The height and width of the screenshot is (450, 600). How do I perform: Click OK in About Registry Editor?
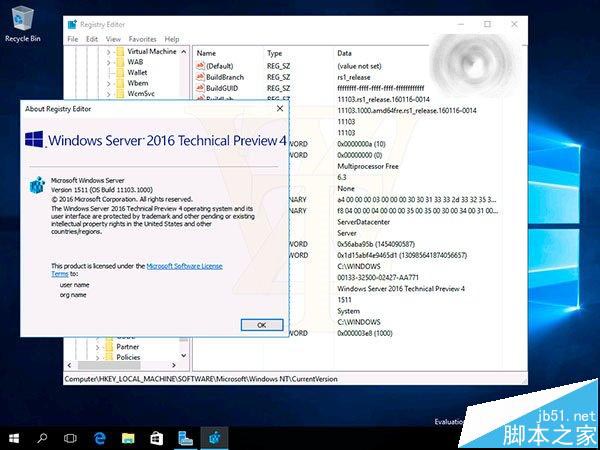point(262,325)
